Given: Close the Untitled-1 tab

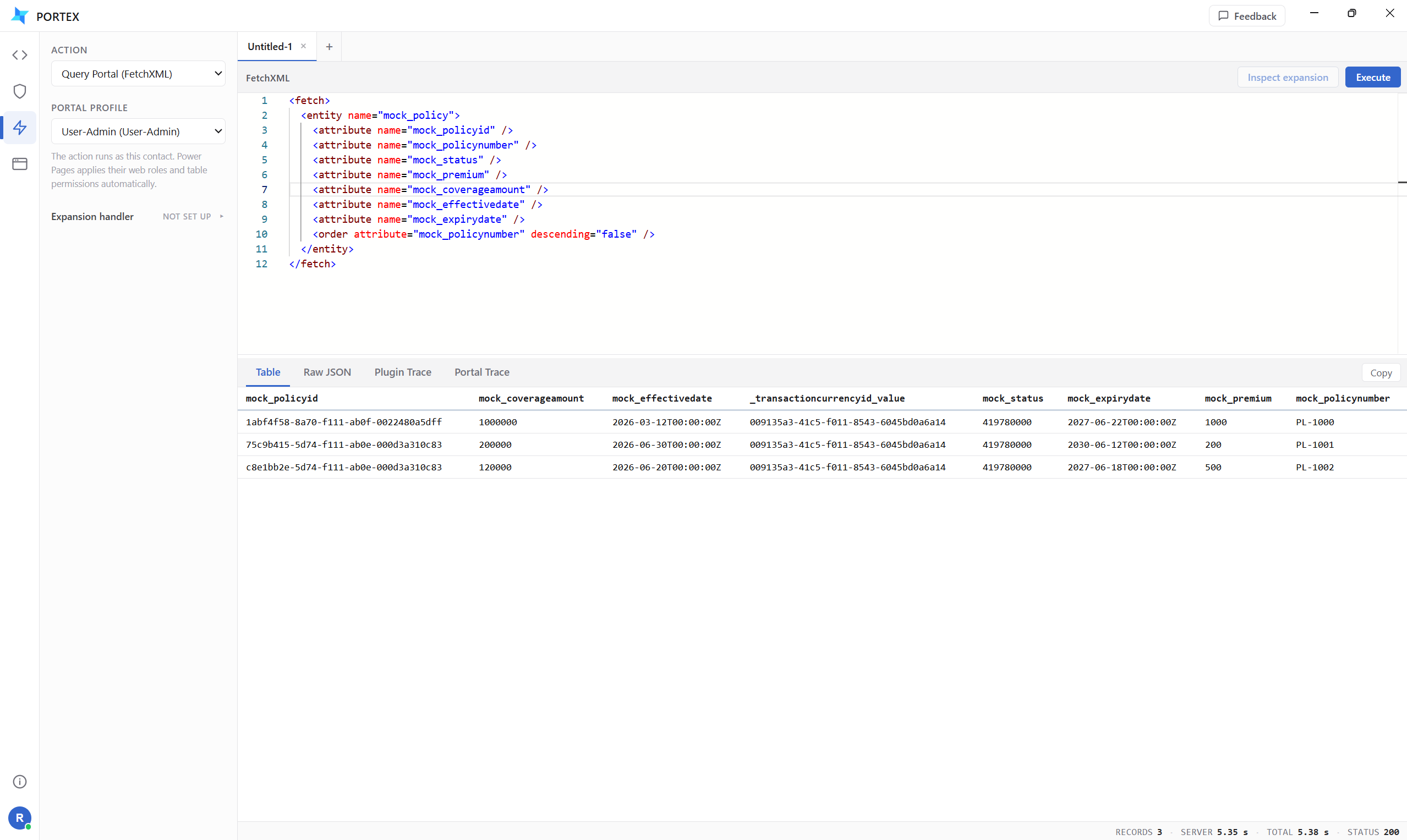Looking at the screenshot, I should click(x=304, y=46).
